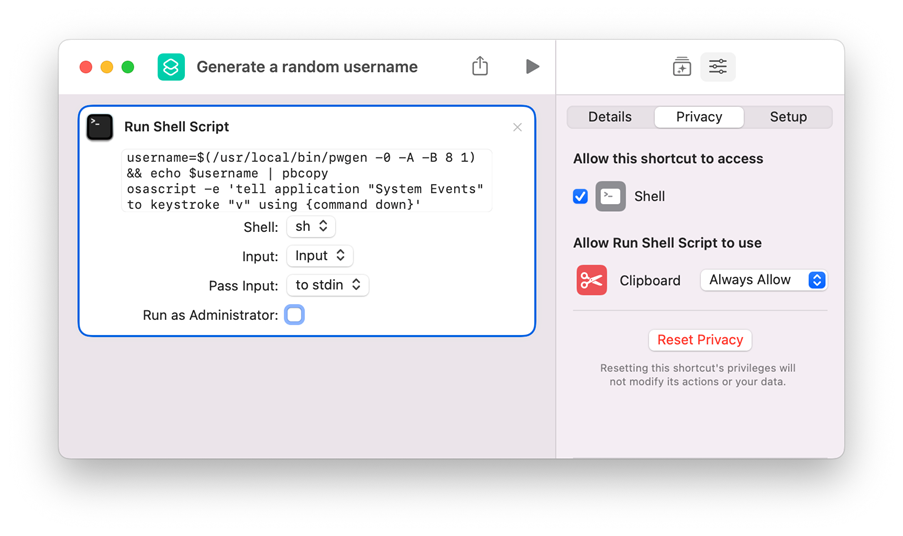
Task: Click the red Clipboard scissors icon
Action: pos(592,280)
